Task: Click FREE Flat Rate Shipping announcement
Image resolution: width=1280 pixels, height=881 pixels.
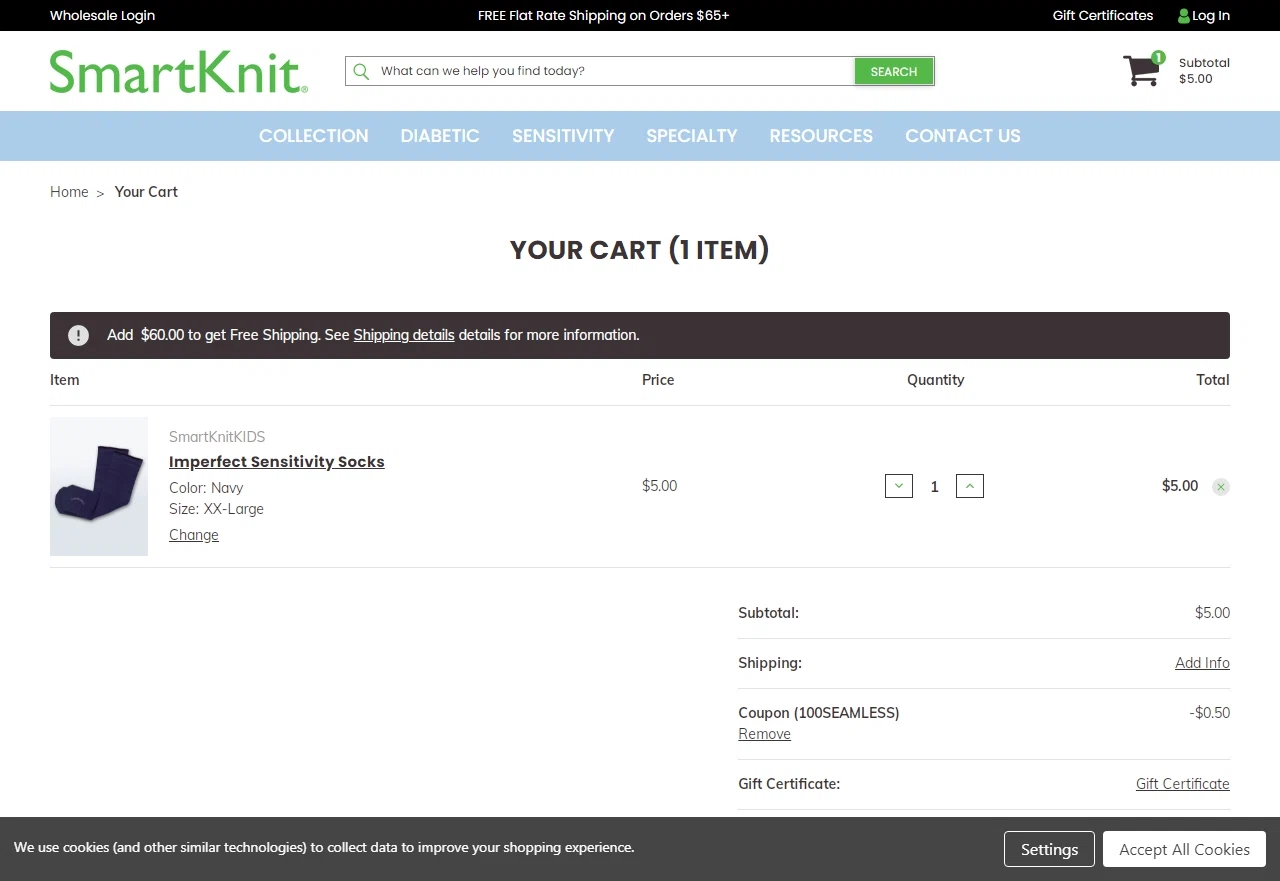Action: 603,15
